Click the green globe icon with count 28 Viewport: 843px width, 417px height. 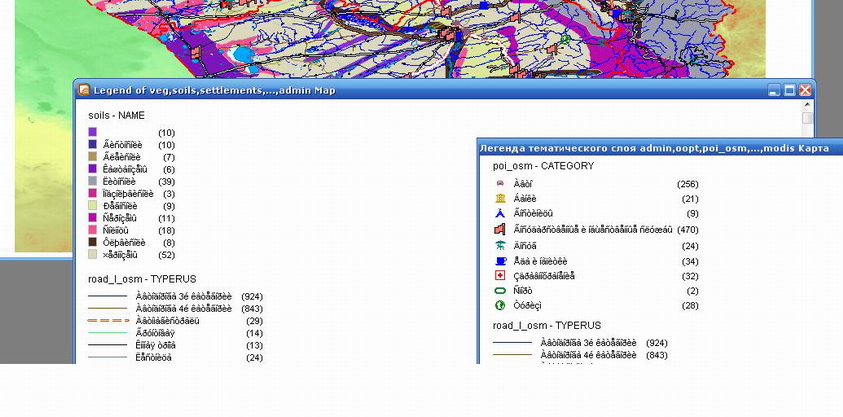click(500, 306)
